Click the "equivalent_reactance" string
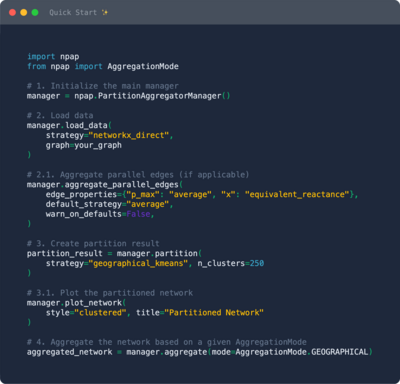Image resolution: width=400 pixels, height=384 pixels. coord(297,194)
